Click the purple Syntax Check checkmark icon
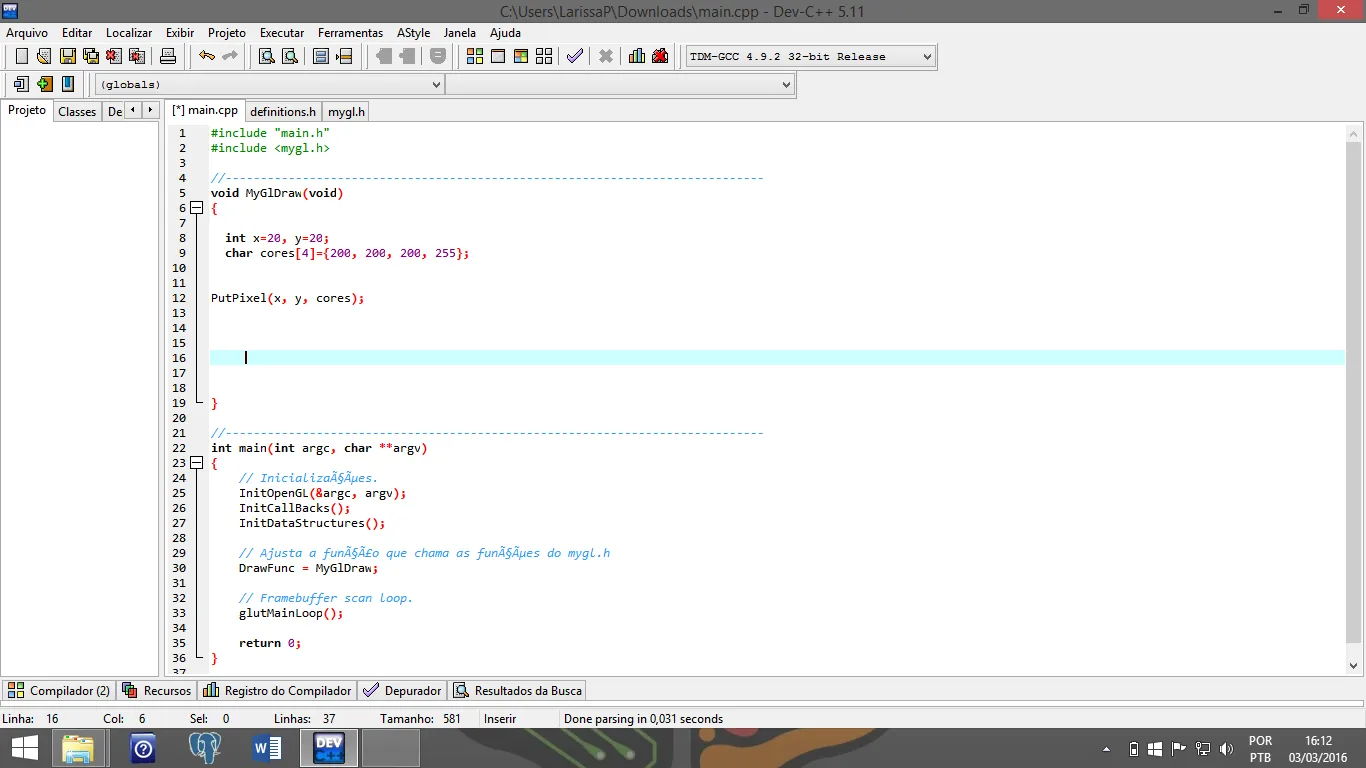Image resolution: width=1366 pixels, height=768 pixels. point(574,56)
